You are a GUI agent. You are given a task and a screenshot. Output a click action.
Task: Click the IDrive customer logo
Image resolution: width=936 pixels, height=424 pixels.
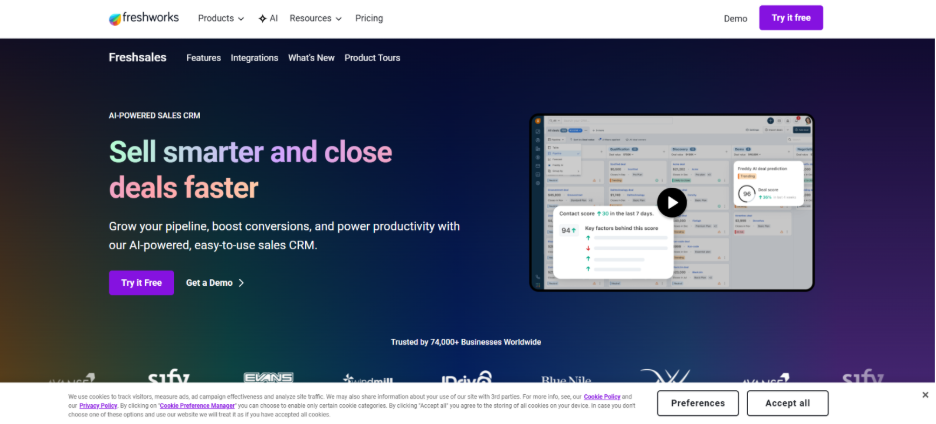click(466, 377)
